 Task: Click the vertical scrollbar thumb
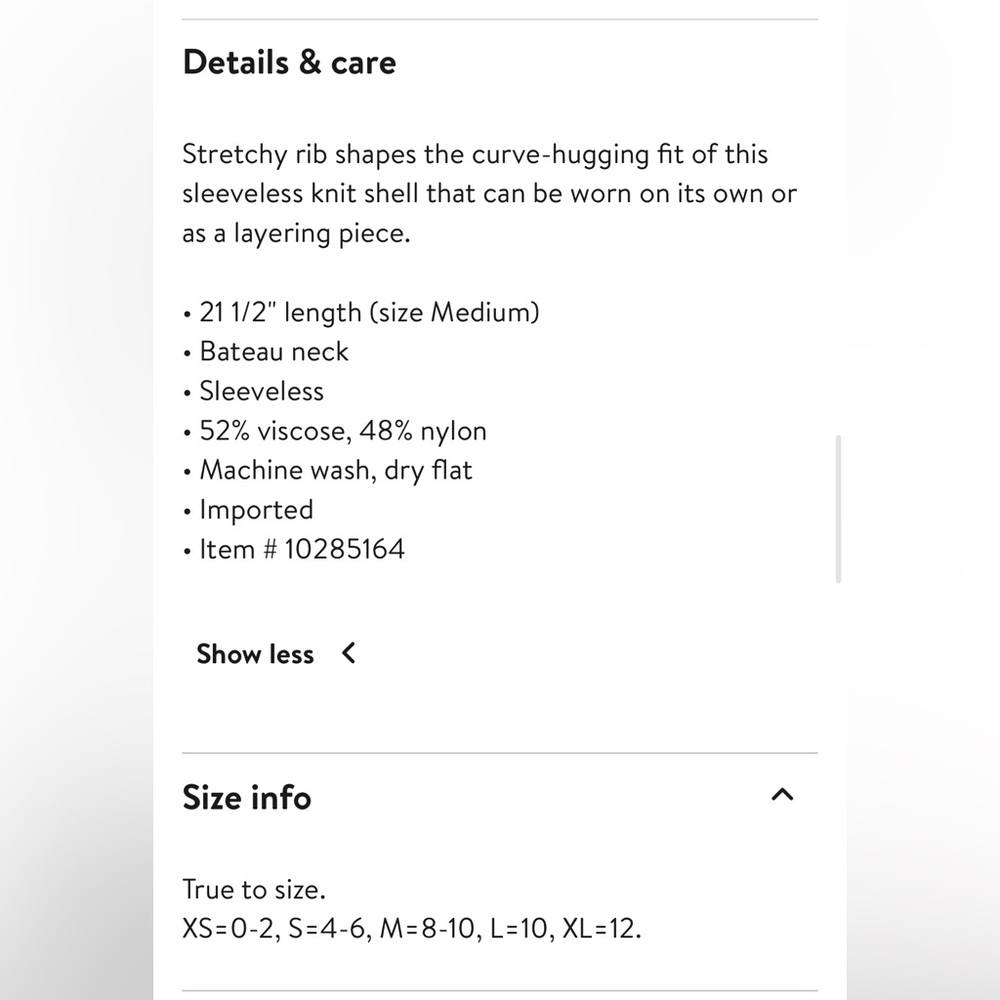coord(838,508)
